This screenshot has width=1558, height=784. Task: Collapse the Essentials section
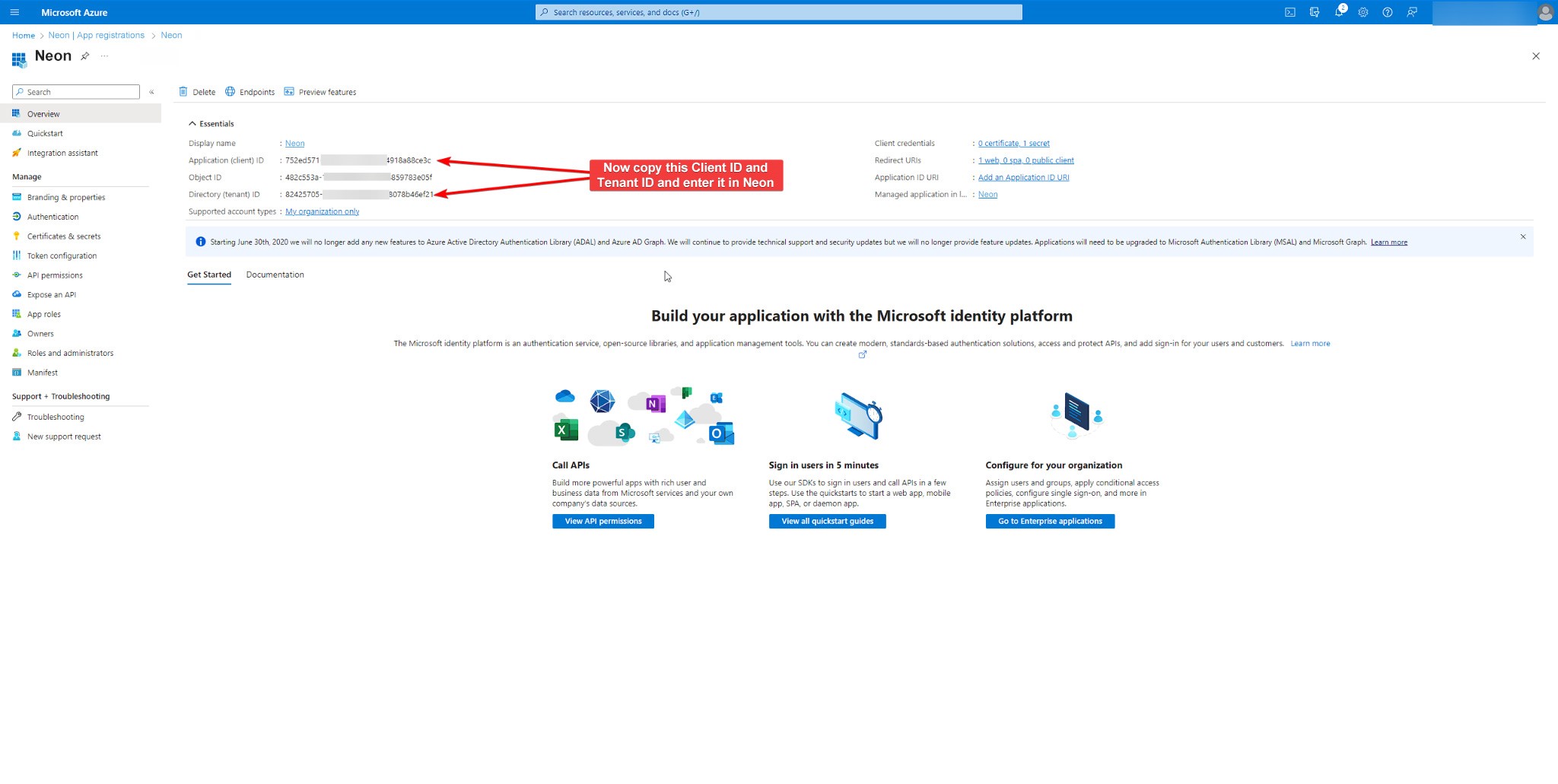point(192,124)
